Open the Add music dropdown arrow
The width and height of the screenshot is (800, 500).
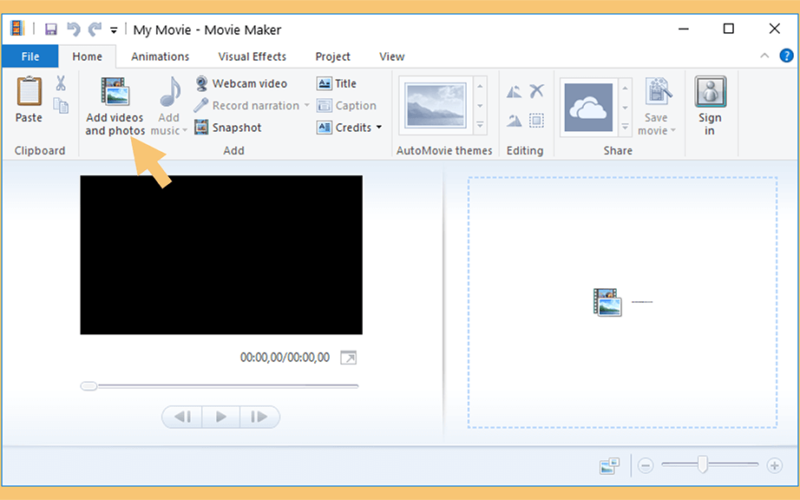185,131
